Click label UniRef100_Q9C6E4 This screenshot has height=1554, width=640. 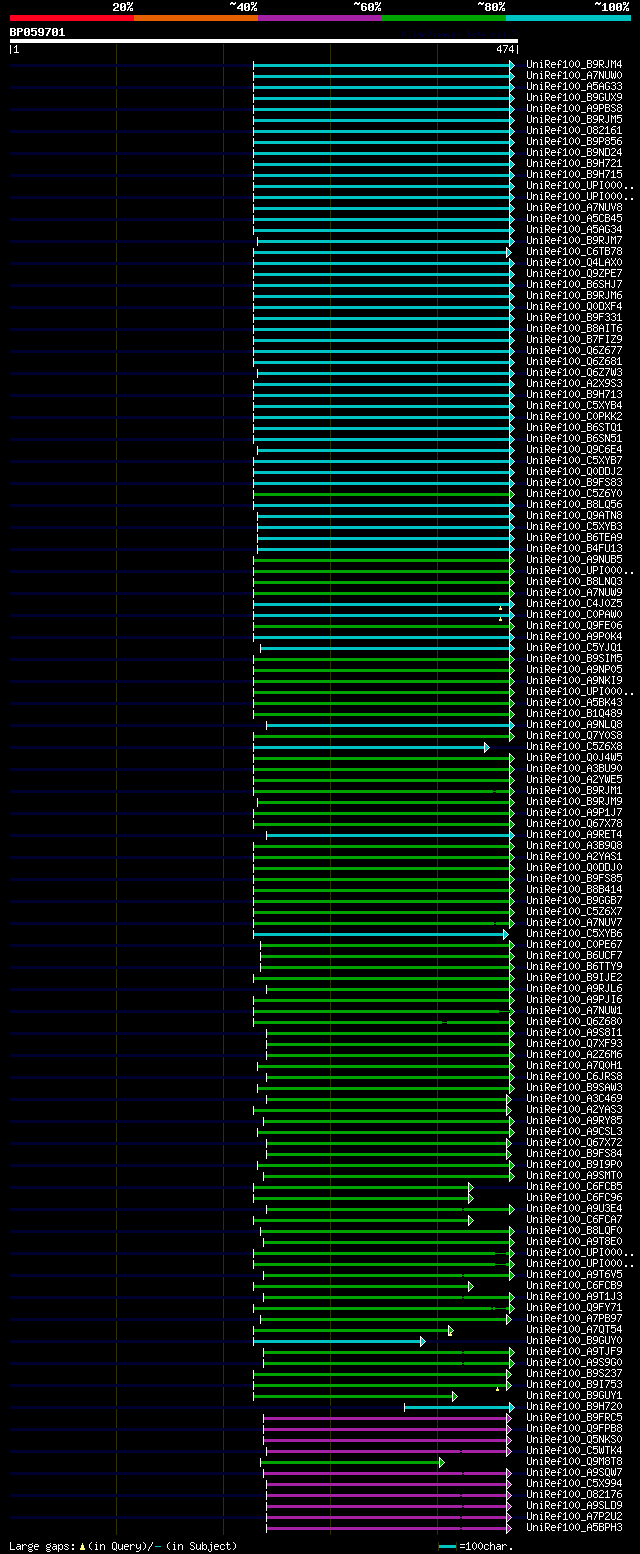click(x=574, y=450)
